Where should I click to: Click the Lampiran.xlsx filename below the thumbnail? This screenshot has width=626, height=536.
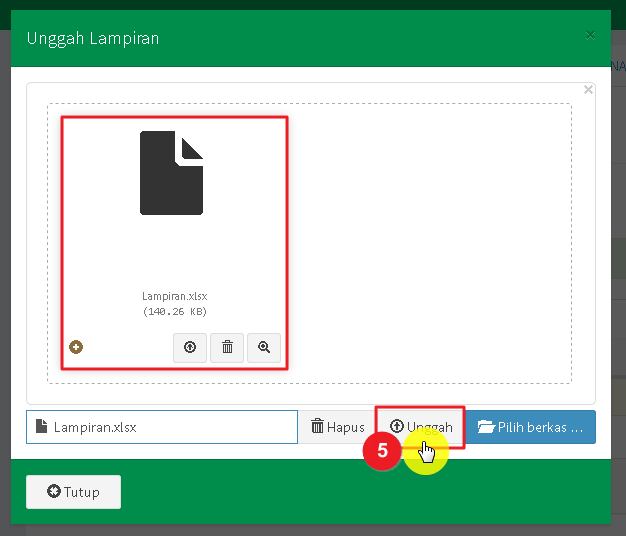pos(174,297)
